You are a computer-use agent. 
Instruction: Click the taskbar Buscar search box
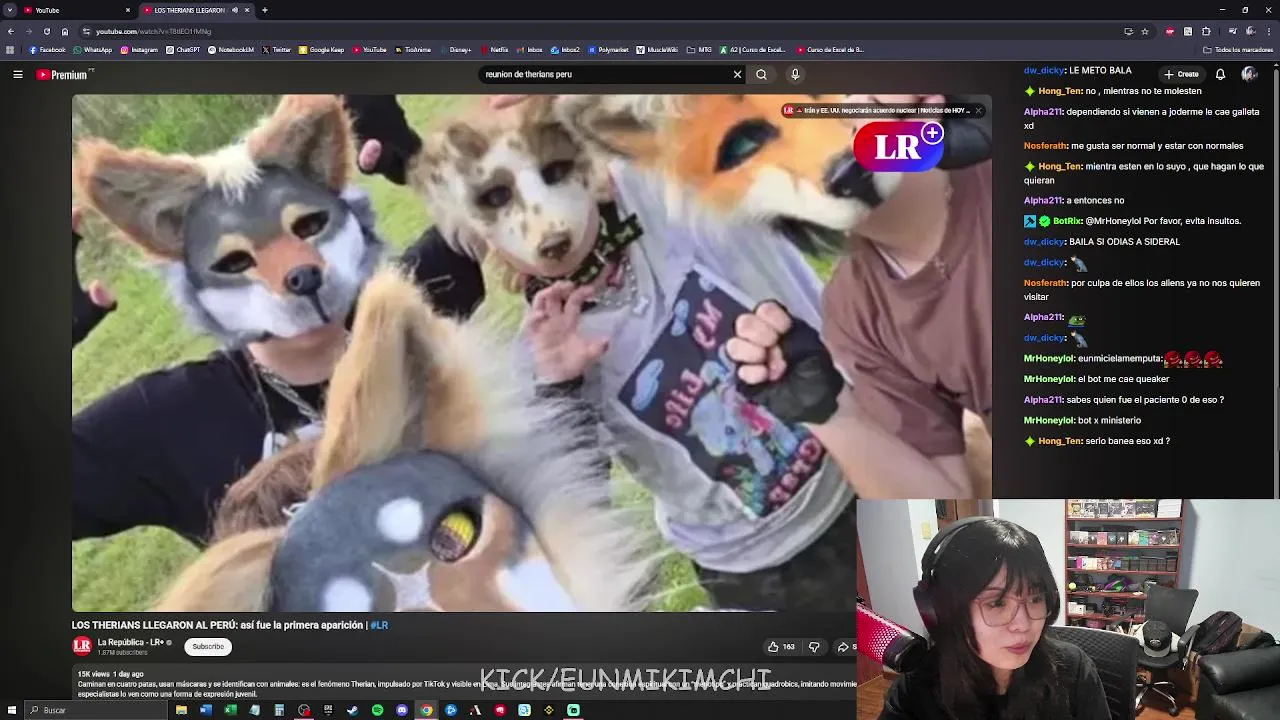[x=96, y=710]
